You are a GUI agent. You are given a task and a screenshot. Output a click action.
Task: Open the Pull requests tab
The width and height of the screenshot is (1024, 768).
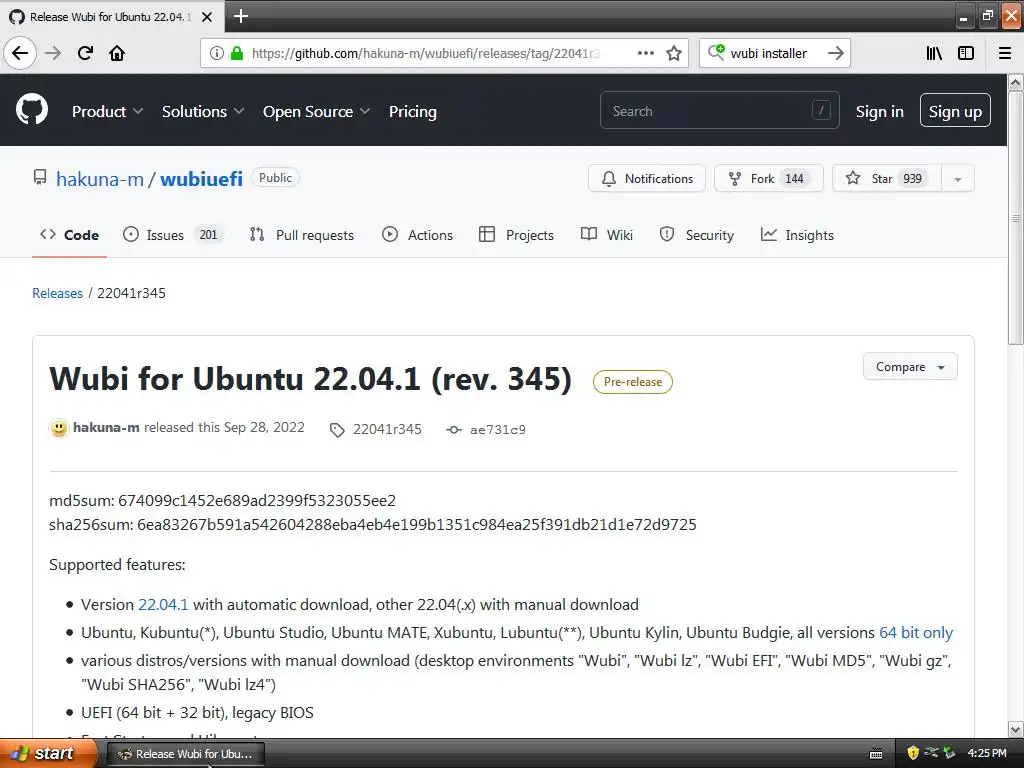coord(302,235)
